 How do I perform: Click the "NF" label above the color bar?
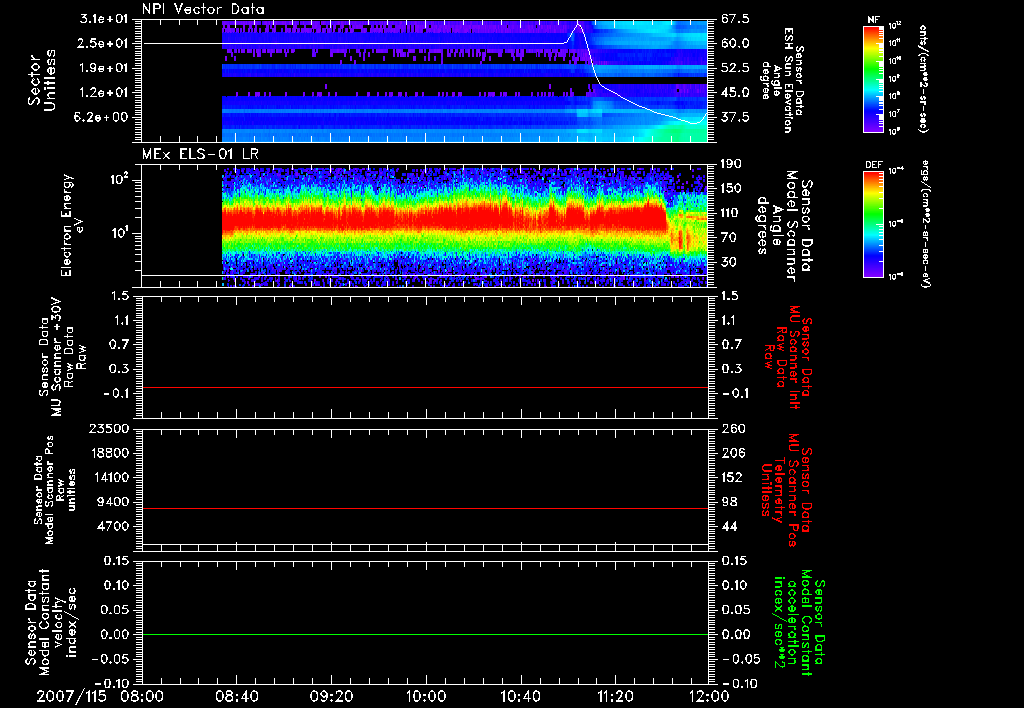coord(873,20)
